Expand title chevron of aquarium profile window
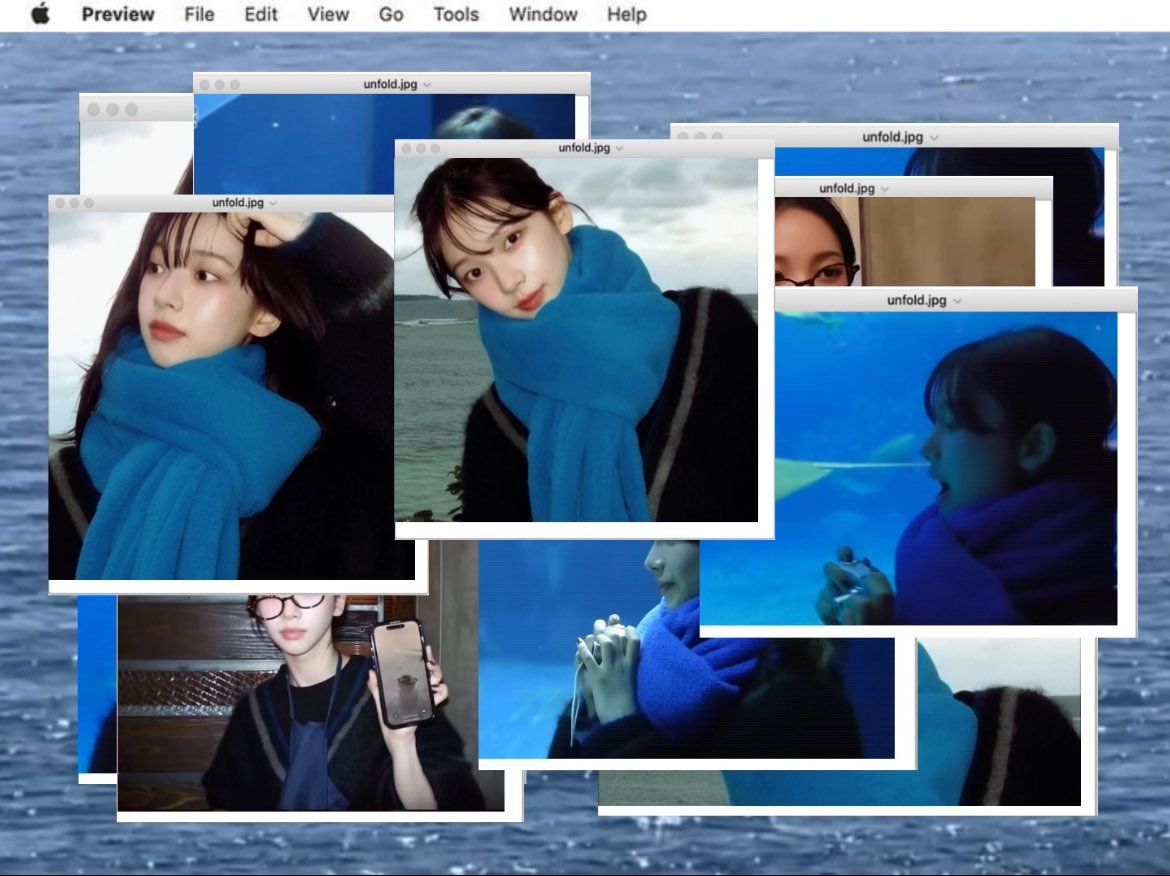This screenshot has height=876, width=1170. pos(957,301)
